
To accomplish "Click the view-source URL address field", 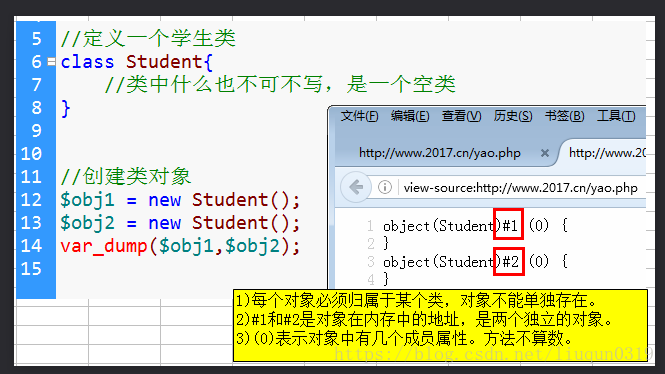I will coord(520,187).
